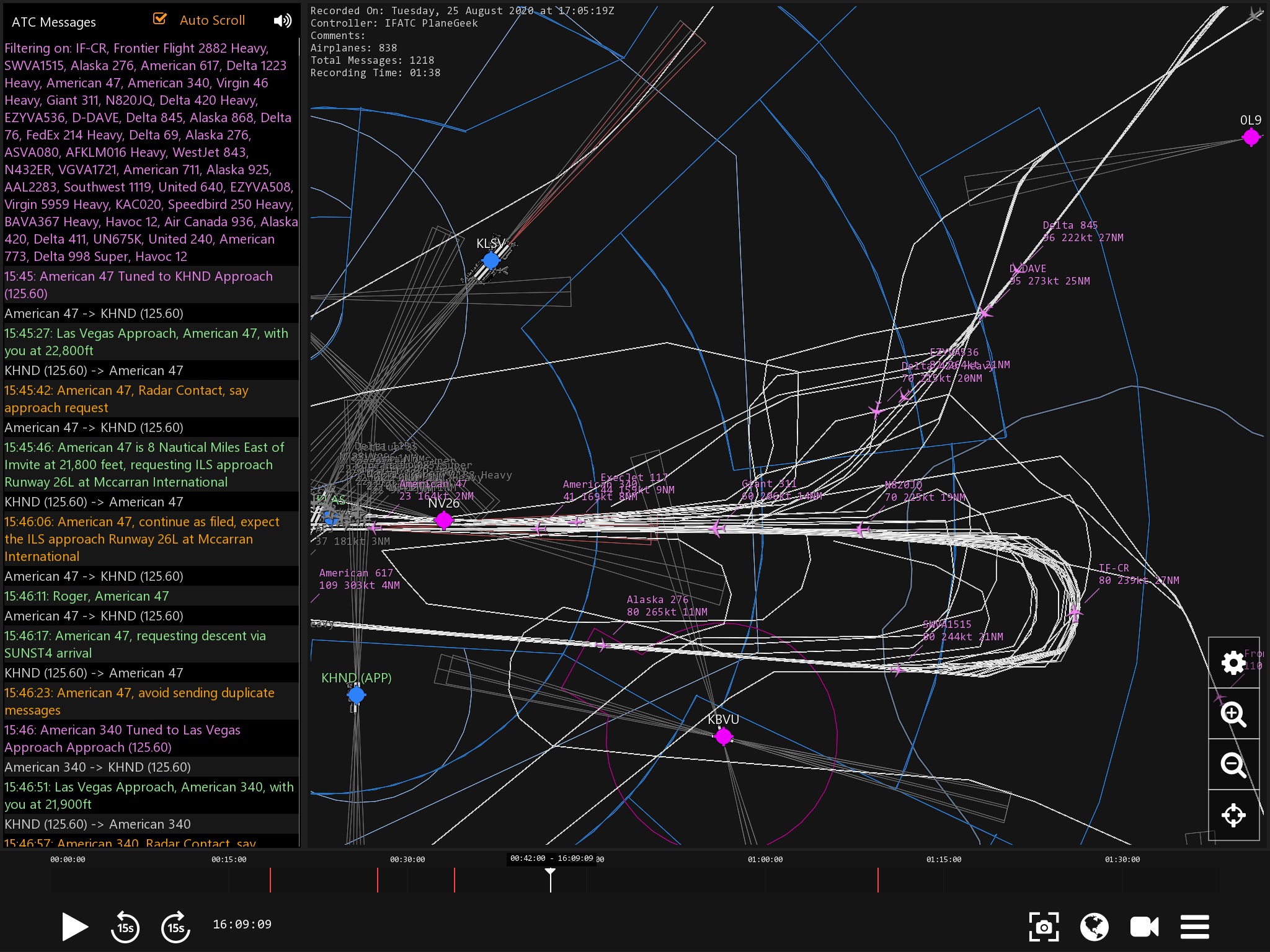Jump to the red marker near 01:15:00
The height and width of the screenshot is (952, 1270).
click(x=878, y=880)
